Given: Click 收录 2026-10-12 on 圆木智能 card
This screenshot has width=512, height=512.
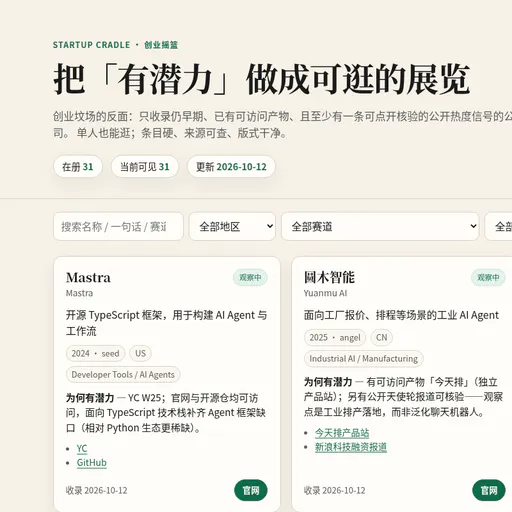Looking at the screenshot, I should [334, 490].
